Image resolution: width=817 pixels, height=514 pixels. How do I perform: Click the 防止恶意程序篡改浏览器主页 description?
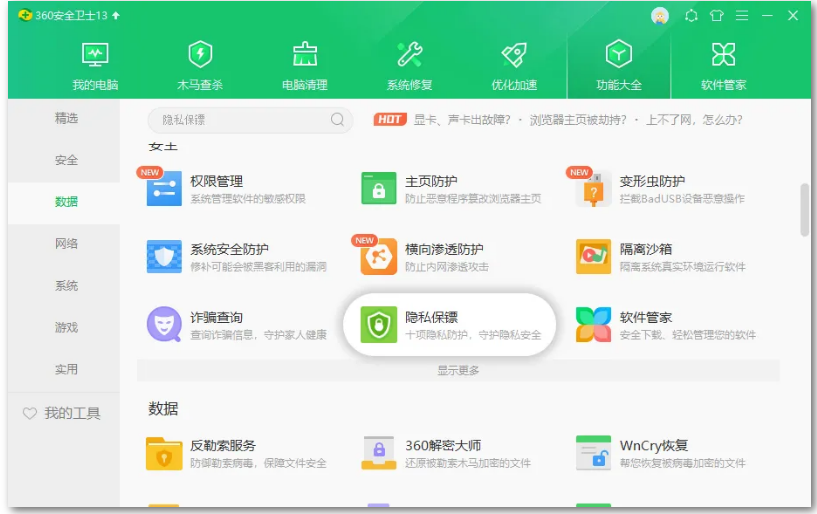[x=473, y=199]
